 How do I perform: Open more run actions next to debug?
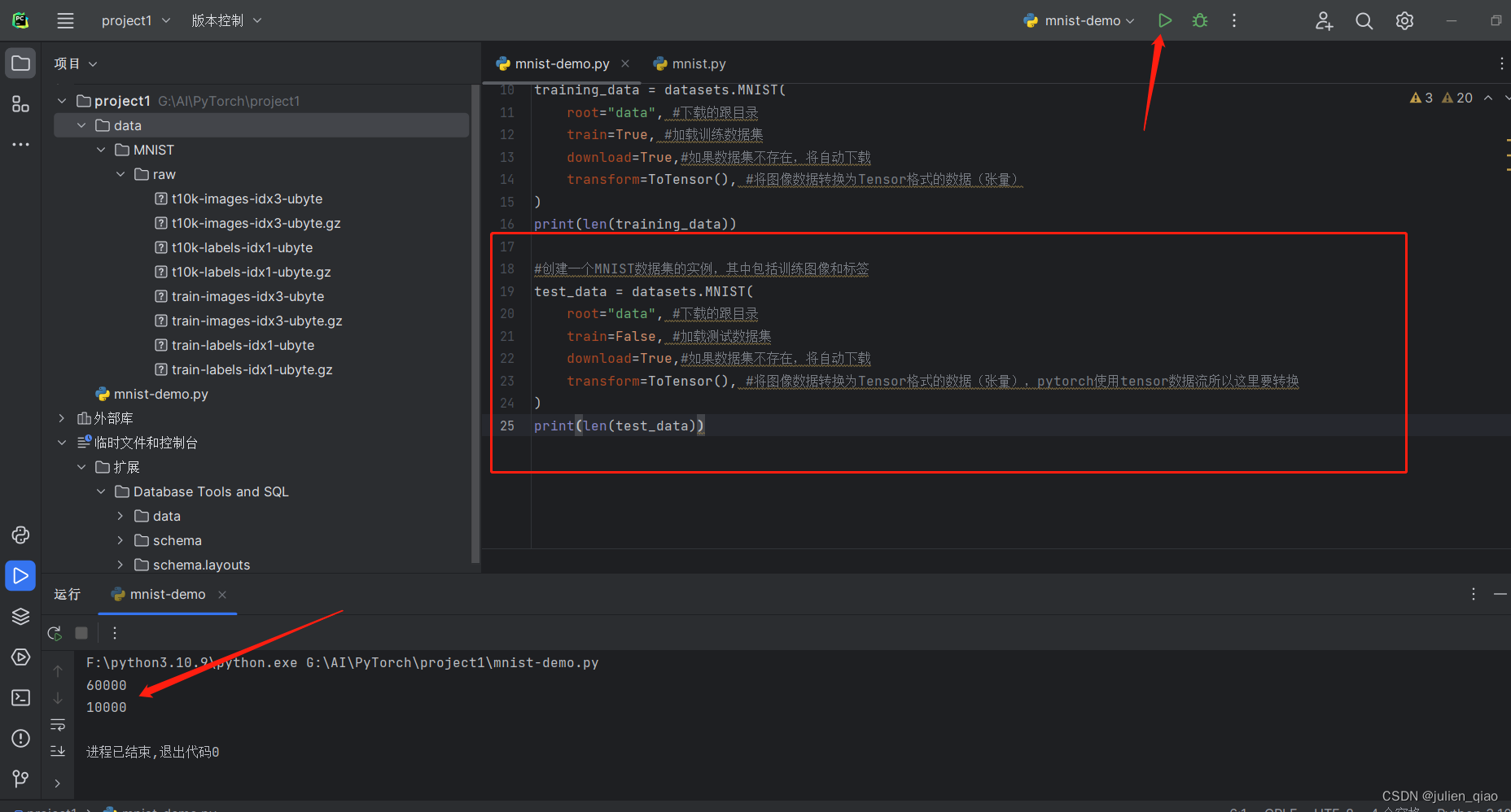1234,21
